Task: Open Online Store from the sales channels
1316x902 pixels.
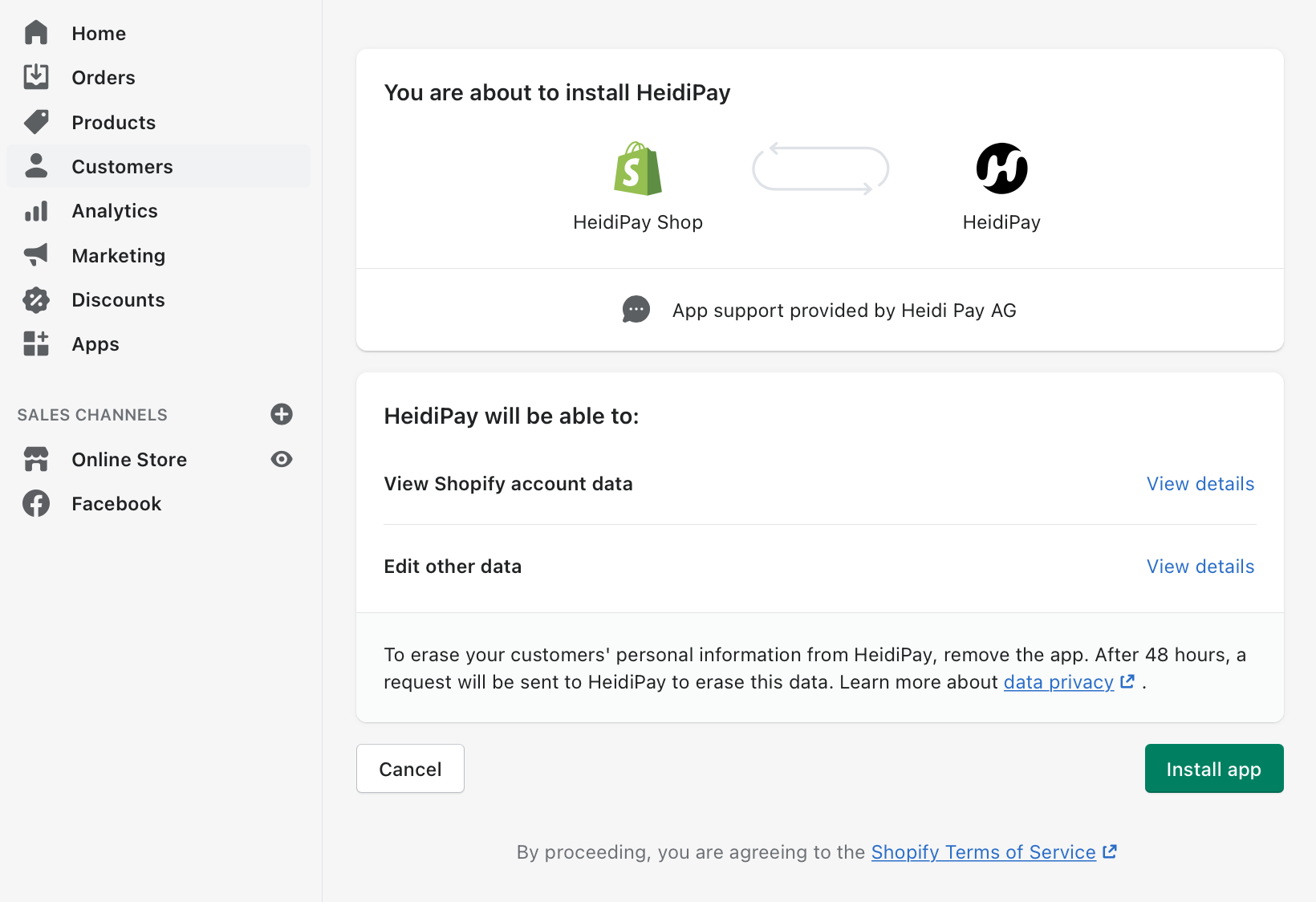Action: 129,459
